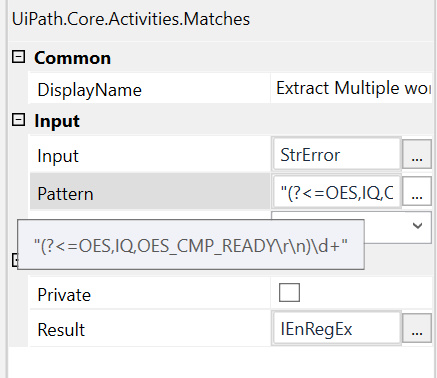Collapse the Common section

click(x=18, y=57)
